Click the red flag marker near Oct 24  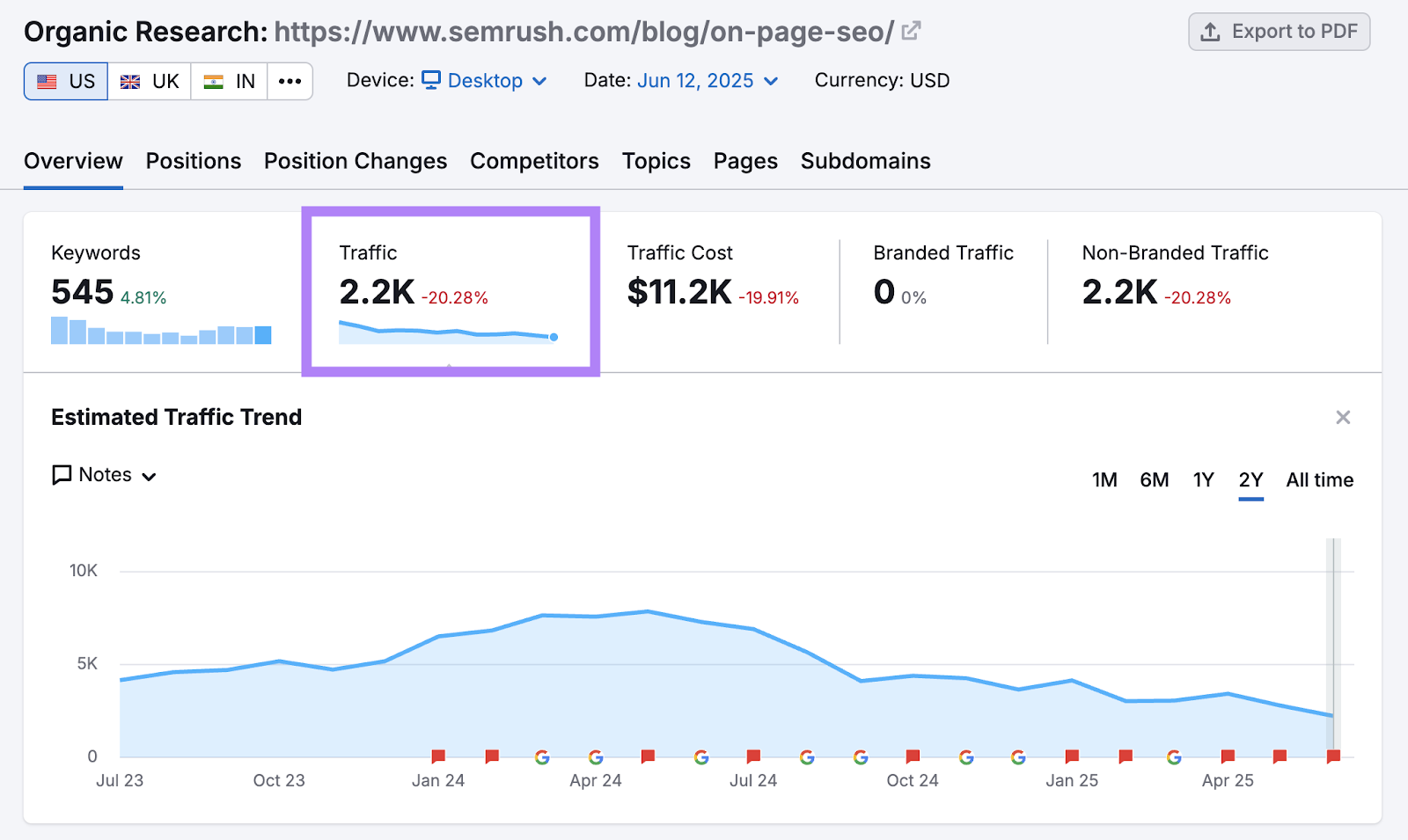point(913,756)
